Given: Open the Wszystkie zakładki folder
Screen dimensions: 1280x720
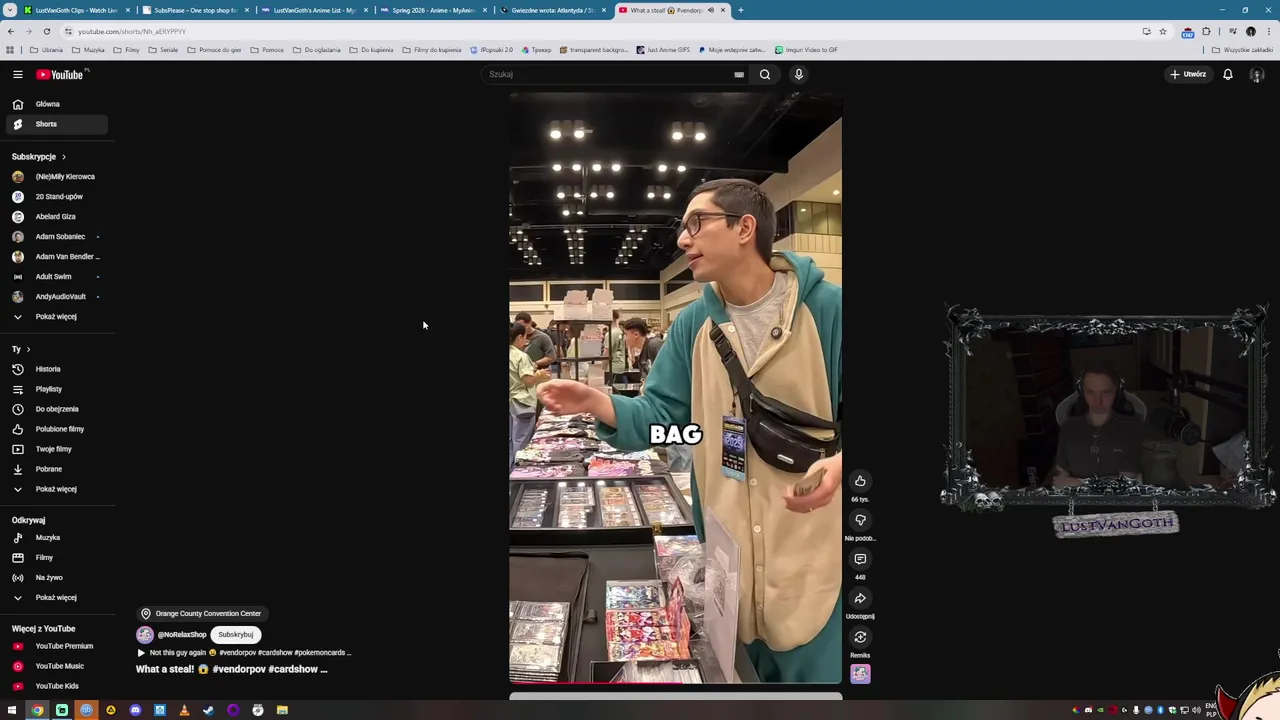Looking at the screenshot, I should pyautogui.click(x=1242, y=50).
